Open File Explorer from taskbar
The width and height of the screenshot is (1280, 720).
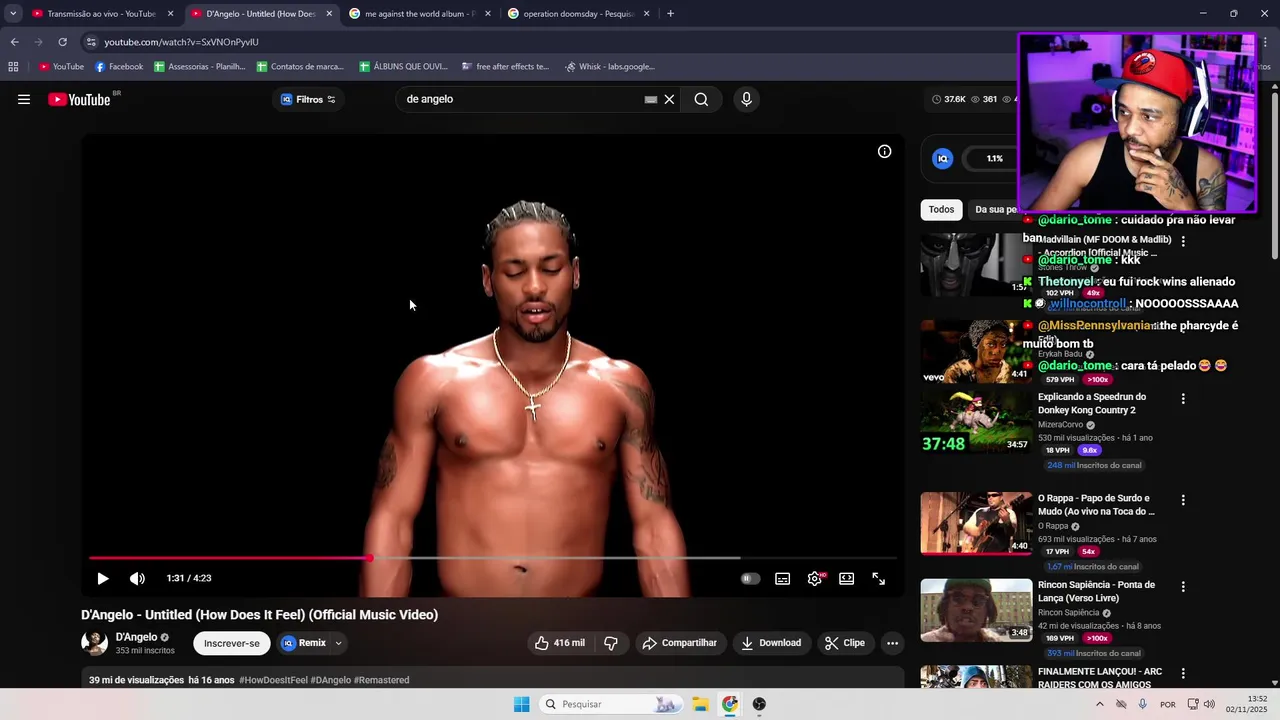point(701,704)
